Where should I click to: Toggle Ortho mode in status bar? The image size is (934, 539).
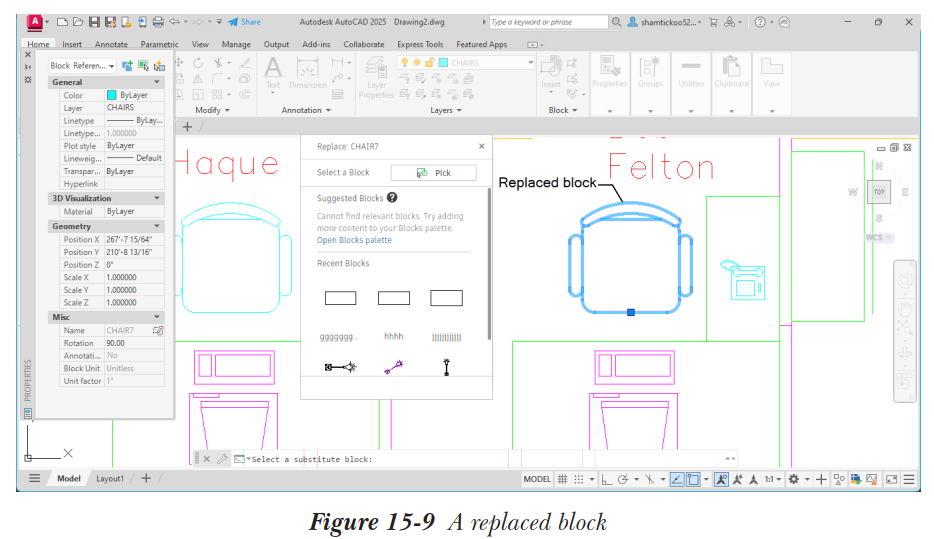point(606,479)
